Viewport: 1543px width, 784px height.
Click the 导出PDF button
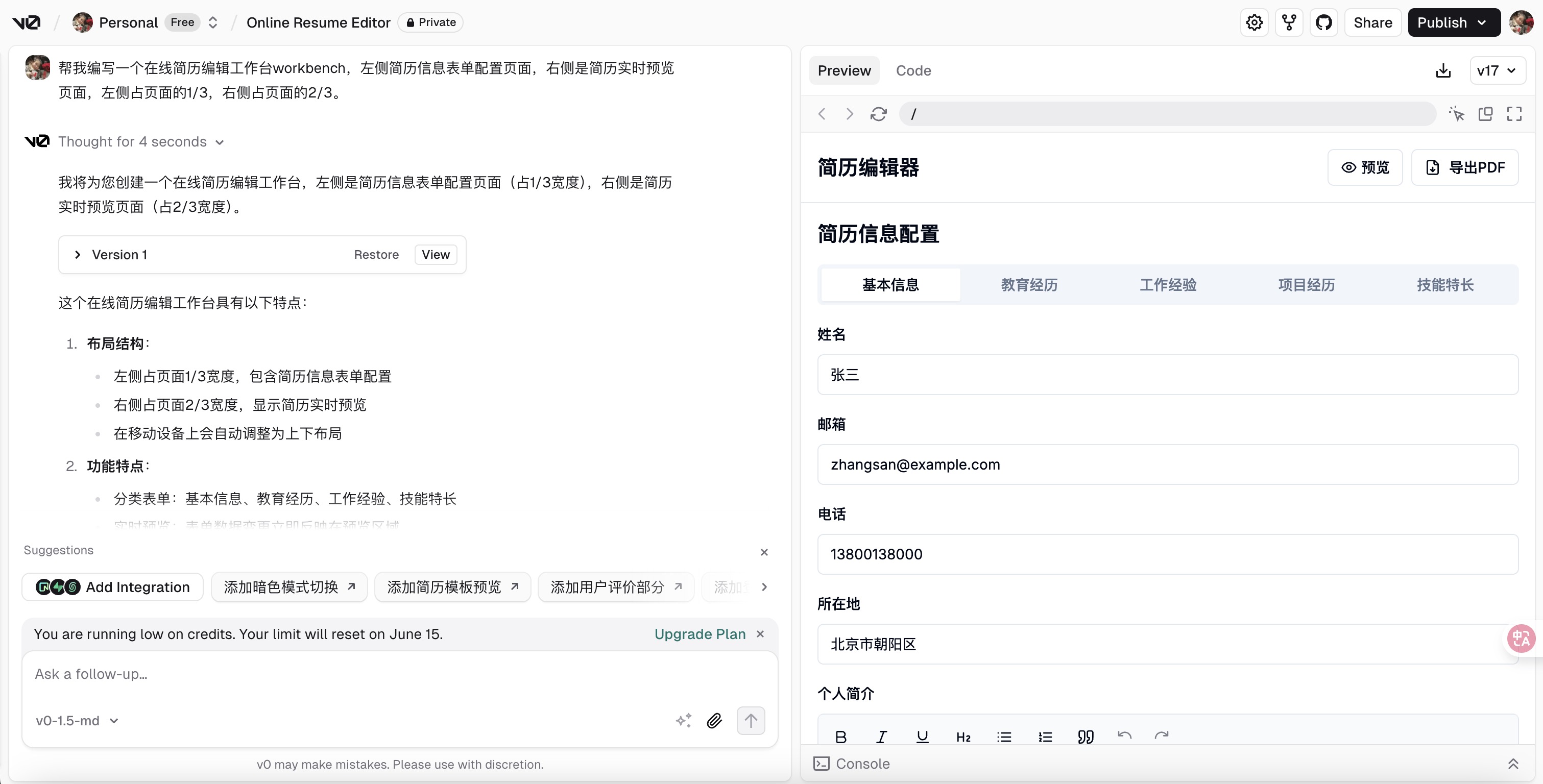click(x=1464, y=167)
